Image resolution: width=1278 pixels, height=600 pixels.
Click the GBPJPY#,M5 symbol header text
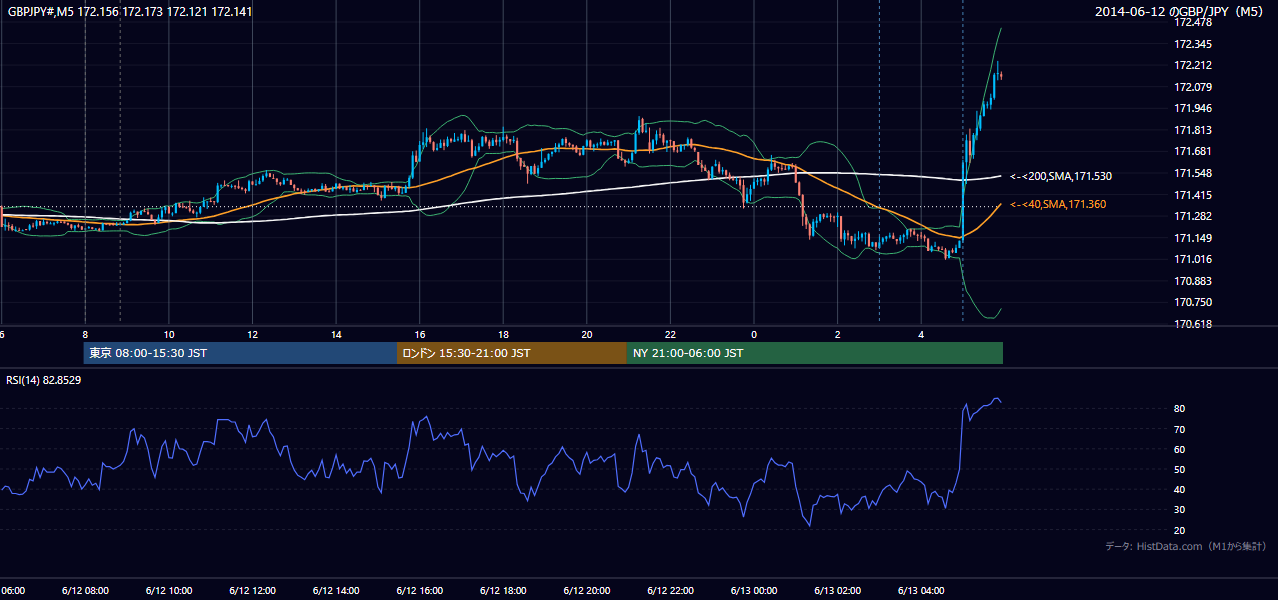(130, 12)
